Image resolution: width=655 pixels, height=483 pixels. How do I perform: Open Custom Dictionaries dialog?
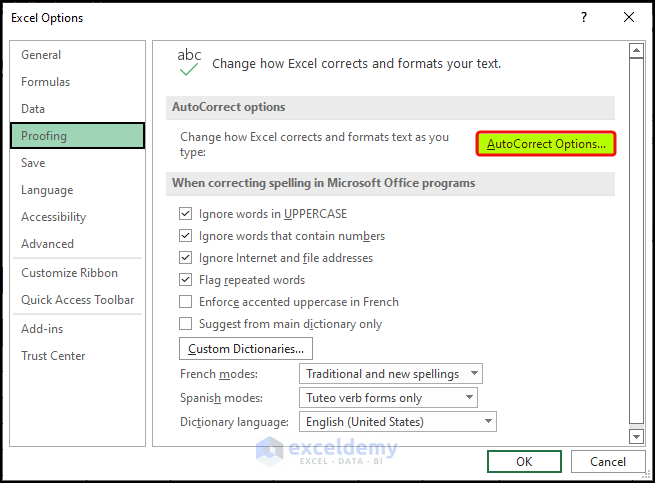point(246,348)
